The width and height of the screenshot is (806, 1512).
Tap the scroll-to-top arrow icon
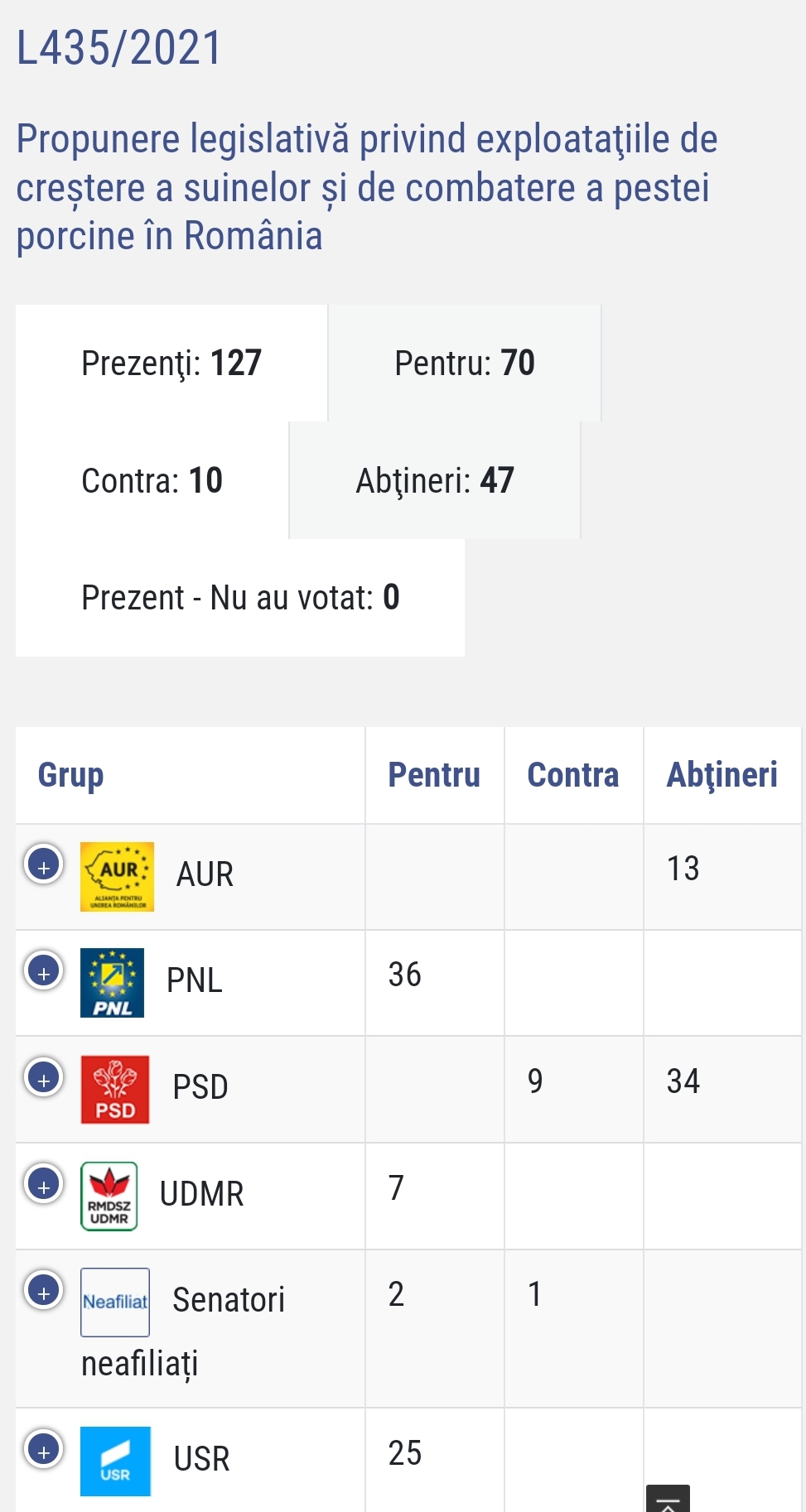(x=668, y=1500)
